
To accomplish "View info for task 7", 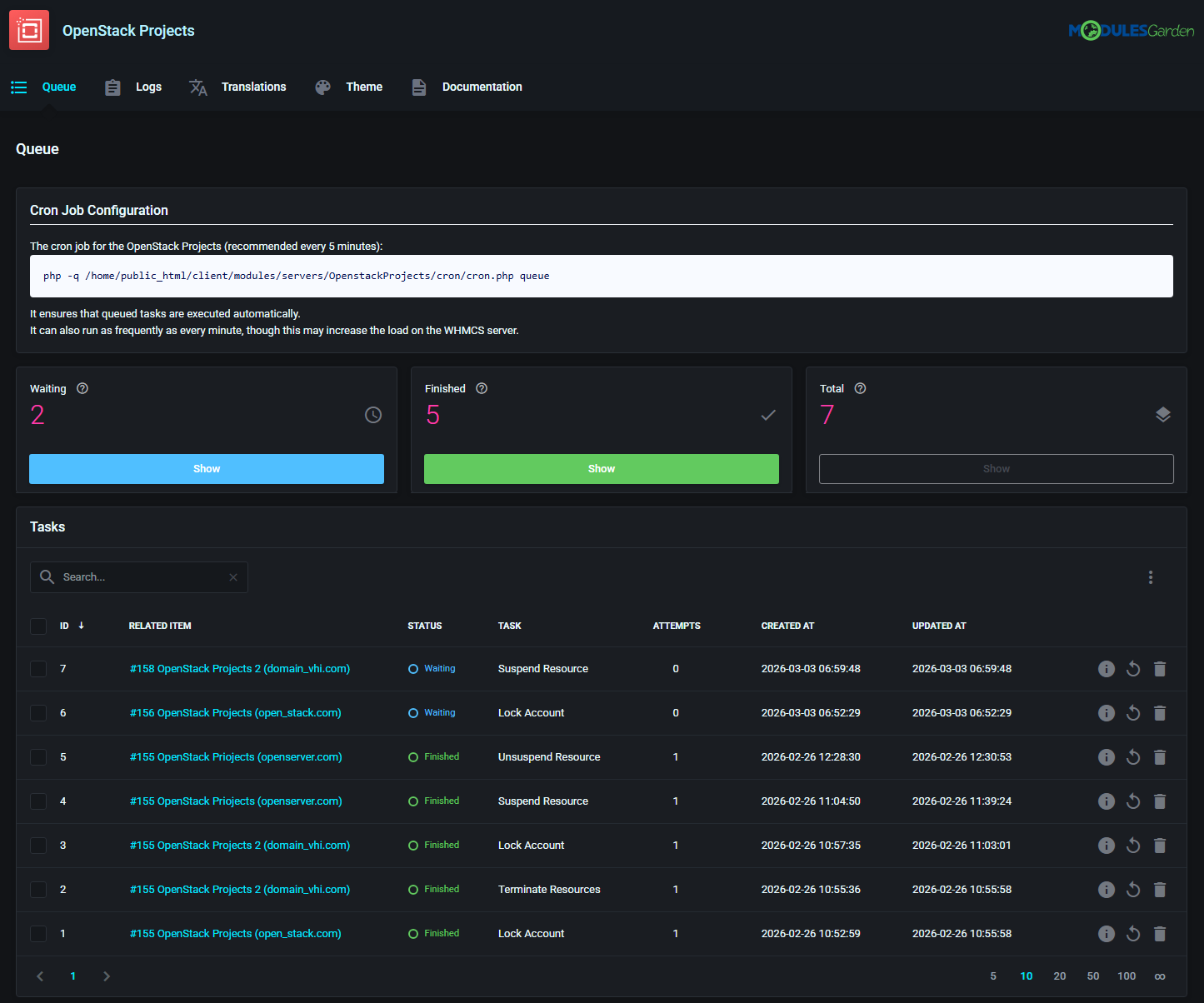I will click(x=1107, y=669).
